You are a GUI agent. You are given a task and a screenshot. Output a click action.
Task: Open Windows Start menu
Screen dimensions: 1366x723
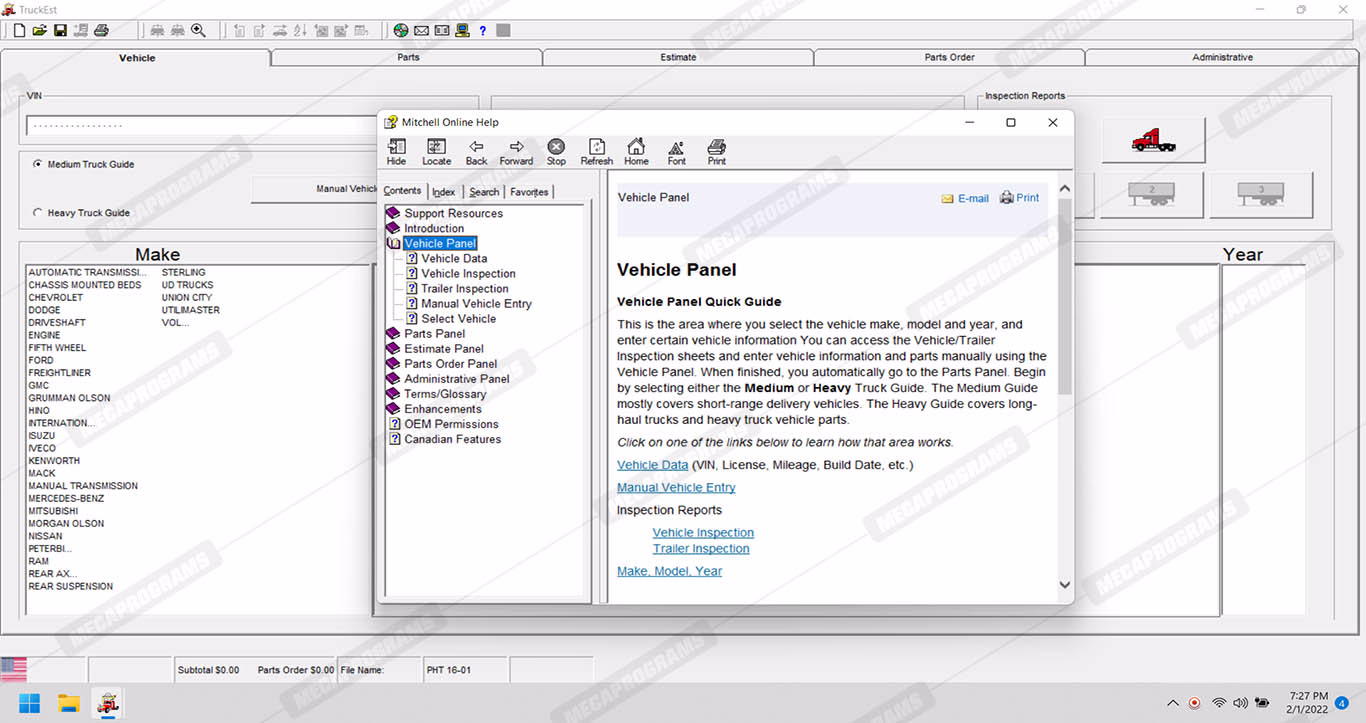(x=29, y=703)
